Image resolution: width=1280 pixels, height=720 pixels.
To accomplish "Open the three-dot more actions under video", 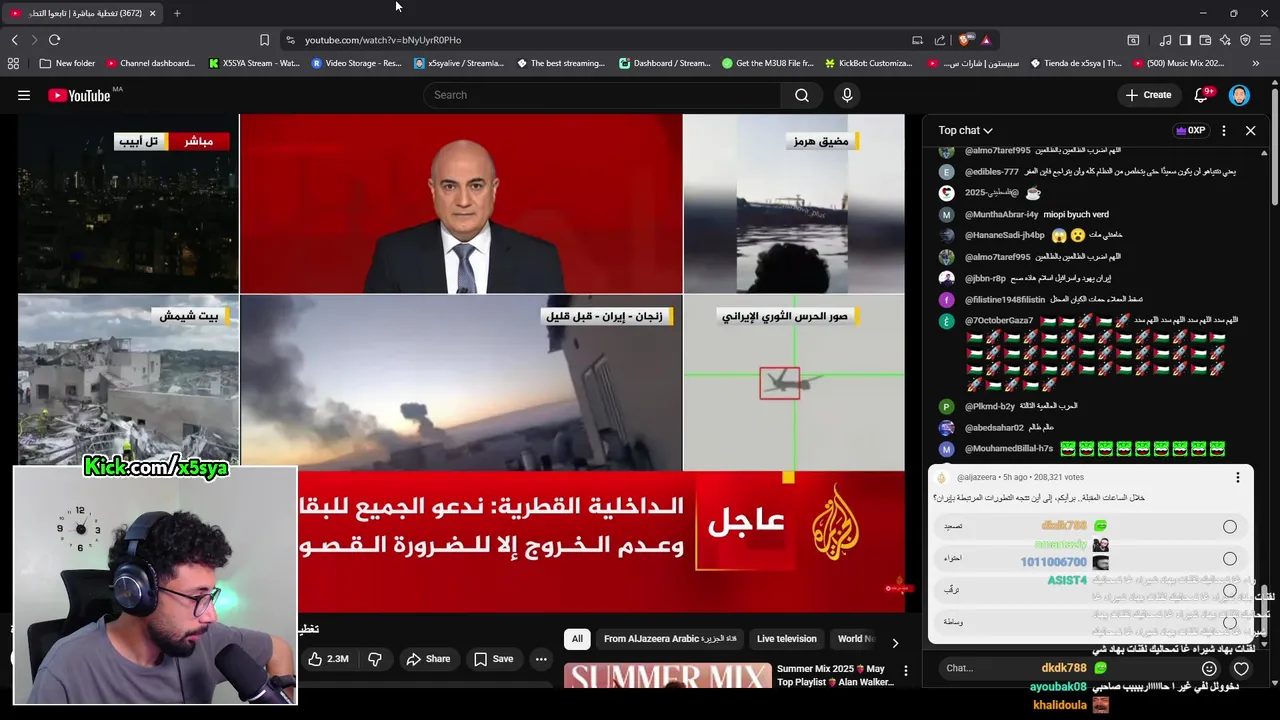I will pos(541,659).
